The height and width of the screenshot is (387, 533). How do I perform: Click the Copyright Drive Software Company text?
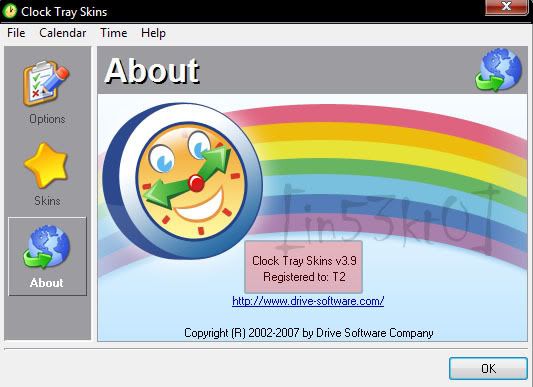(309, 333)
